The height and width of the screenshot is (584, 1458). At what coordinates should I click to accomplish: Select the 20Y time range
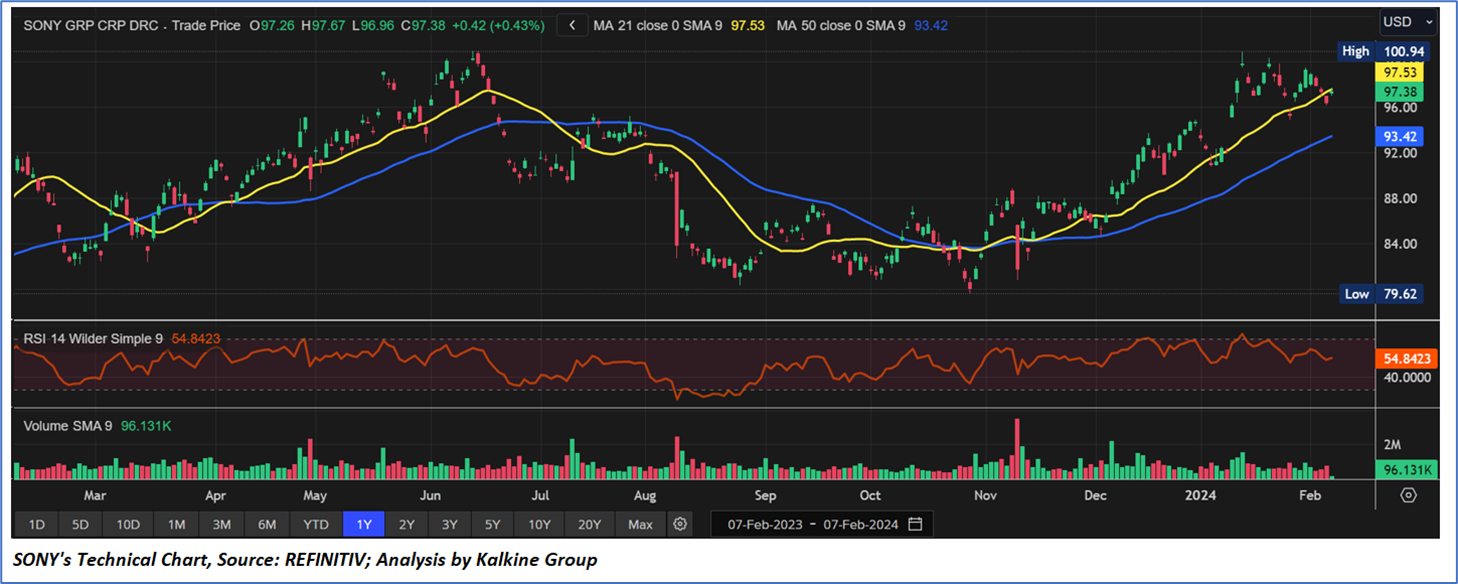point(590,524)
